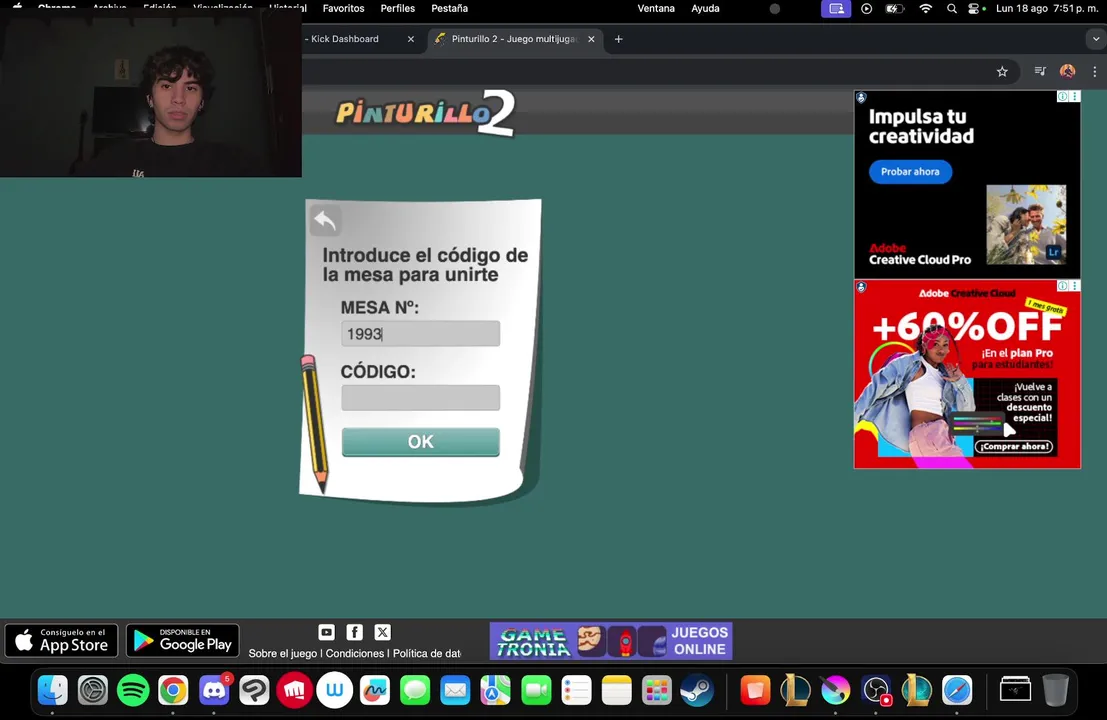Bookmark this page with the star icon
The height and width of the screenshot is (720, 1107).
[x=1002, y=71]
